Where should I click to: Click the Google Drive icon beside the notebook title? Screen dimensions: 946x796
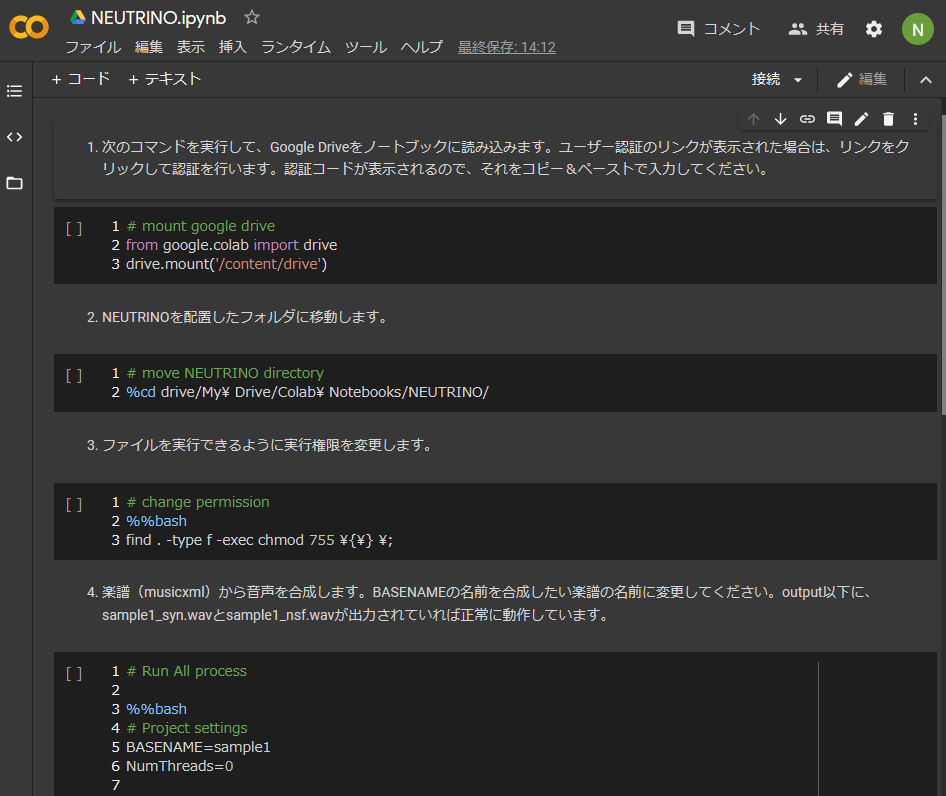pos(78,18)
